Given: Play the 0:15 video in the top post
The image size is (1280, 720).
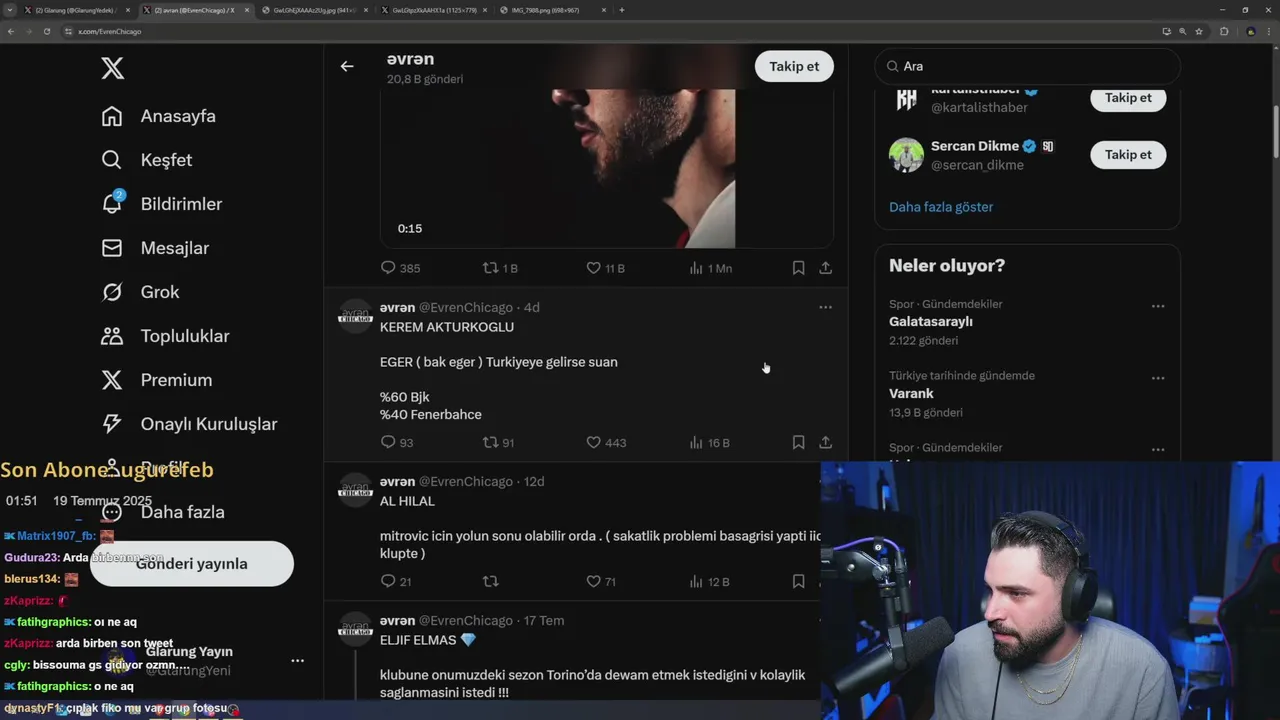Looking at the screenshot, I should pyautogui.click(x=606, y=168).
